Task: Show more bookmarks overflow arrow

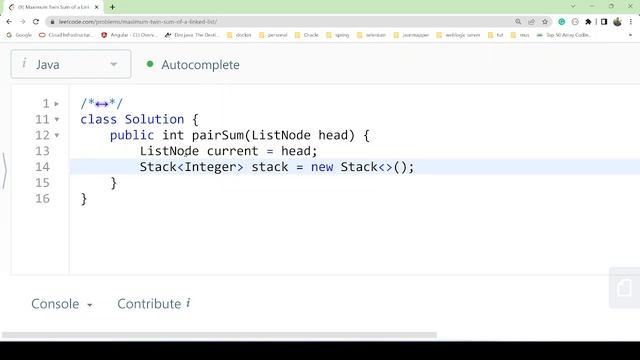Action: tap(630, 35)
